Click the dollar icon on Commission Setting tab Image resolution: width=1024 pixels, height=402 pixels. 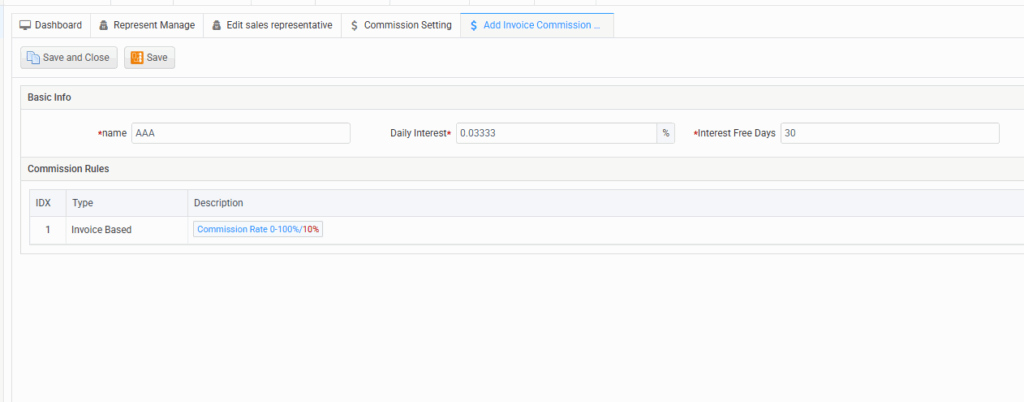[x=355, y=25]
